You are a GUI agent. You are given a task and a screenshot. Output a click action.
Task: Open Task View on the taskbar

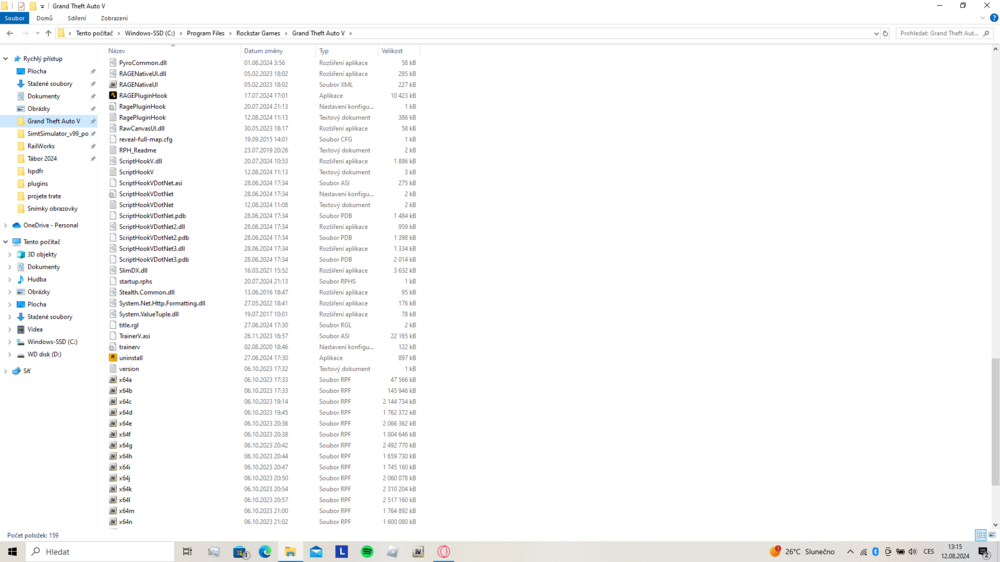point(188,552)
